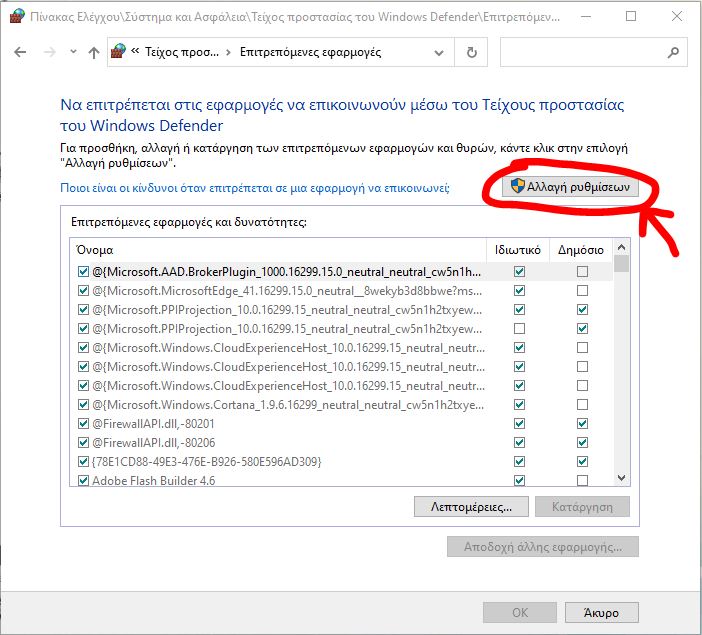Select the @FirewallAPI.dll,-80201 row text
The width and height of the screenshot is (702, 635).
point(153,424)
